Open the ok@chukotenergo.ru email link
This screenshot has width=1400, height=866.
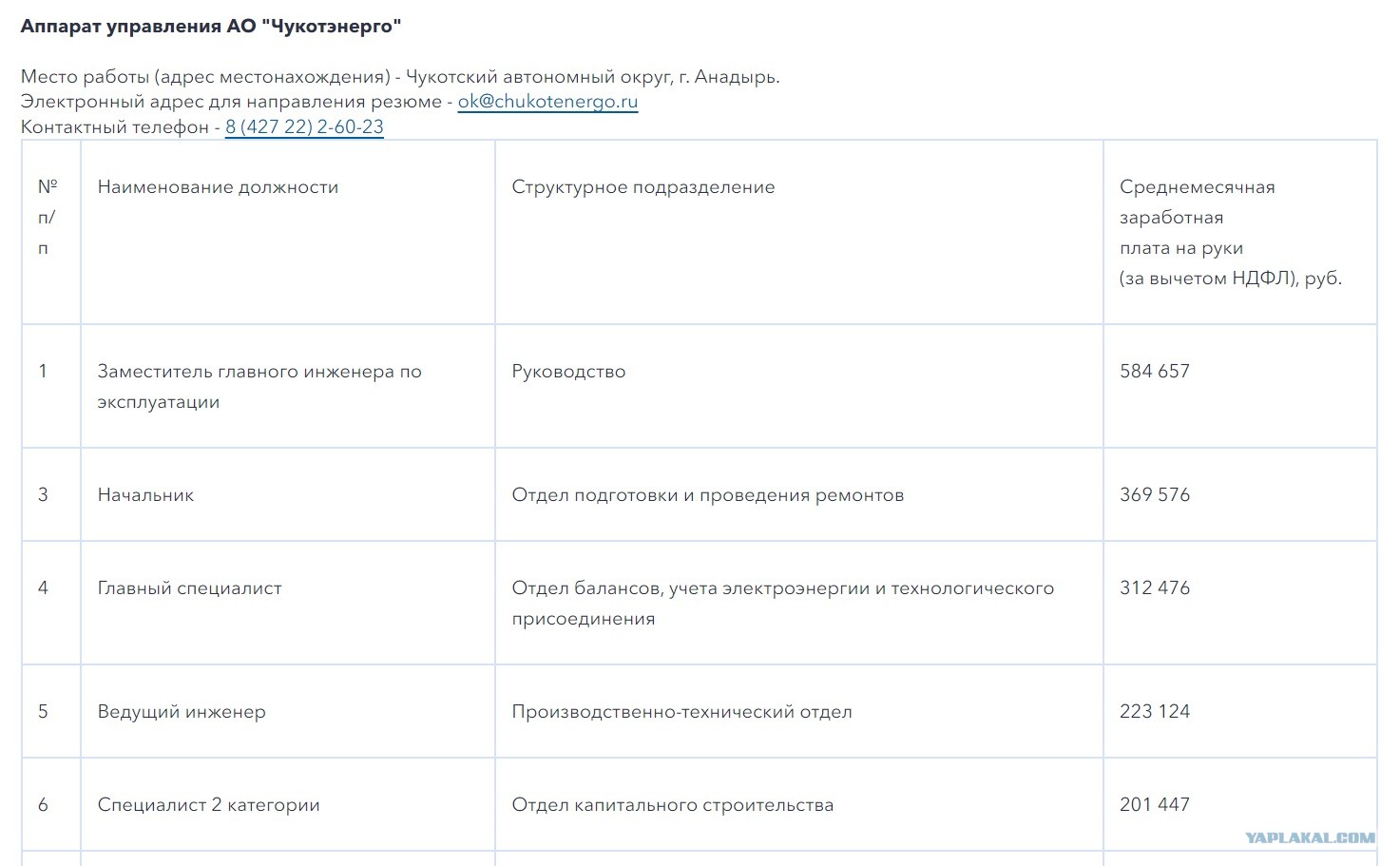(x=547, y=102)
